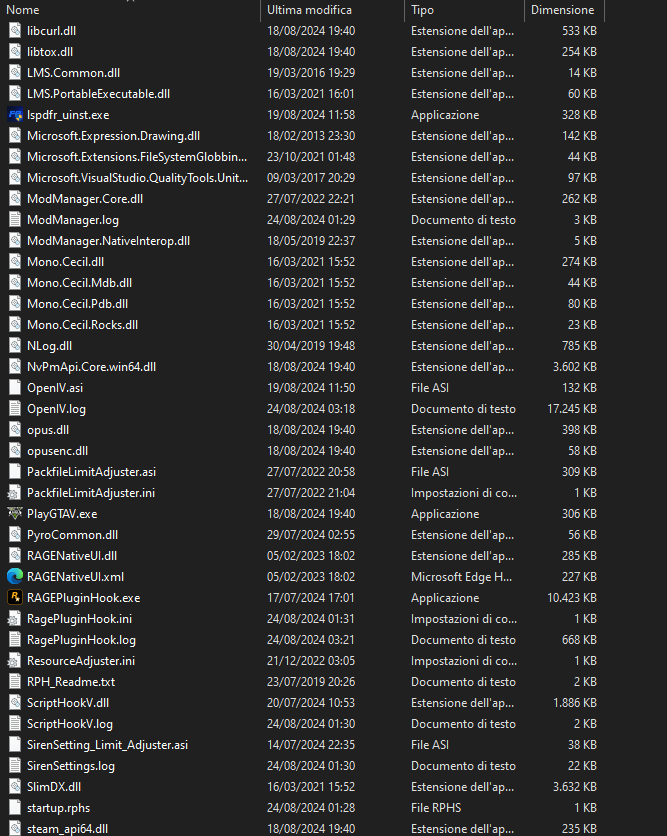Select the Microsoft.Expression.Drawing.dll file name
The image size is (667, 836).
coord(114,136)
